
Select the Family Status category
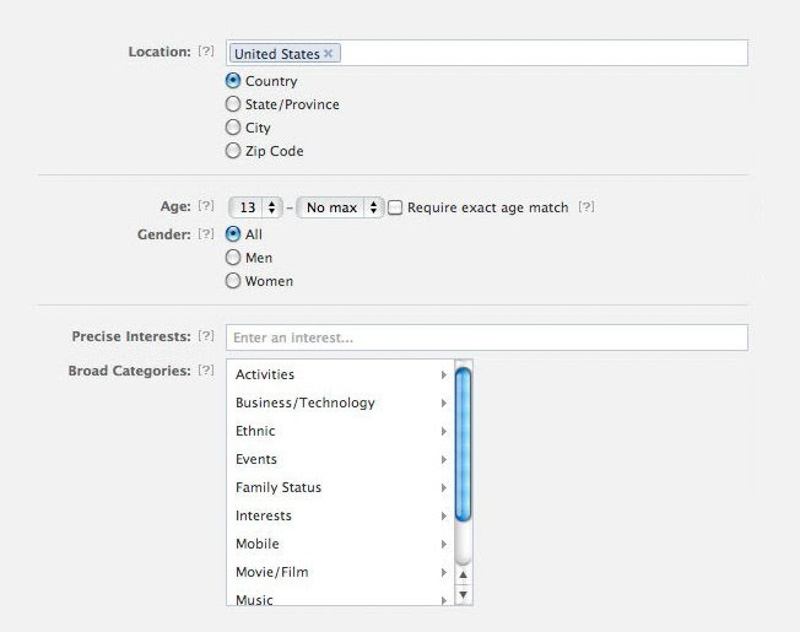[278, 488]
